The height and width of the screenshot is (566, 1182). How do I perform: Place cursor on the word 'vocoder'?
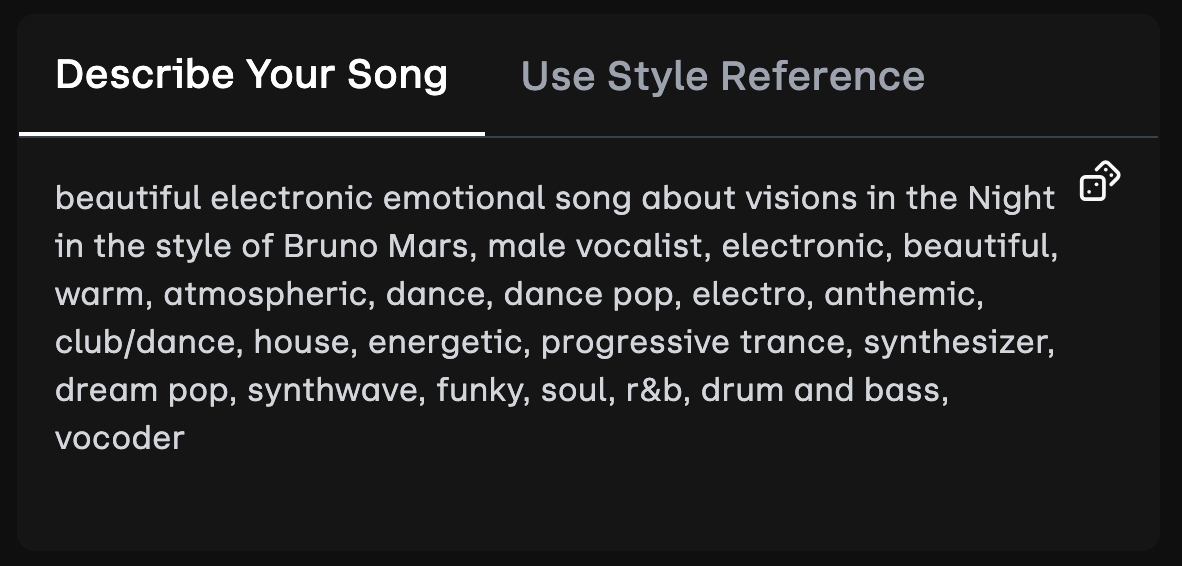(120, 438)
